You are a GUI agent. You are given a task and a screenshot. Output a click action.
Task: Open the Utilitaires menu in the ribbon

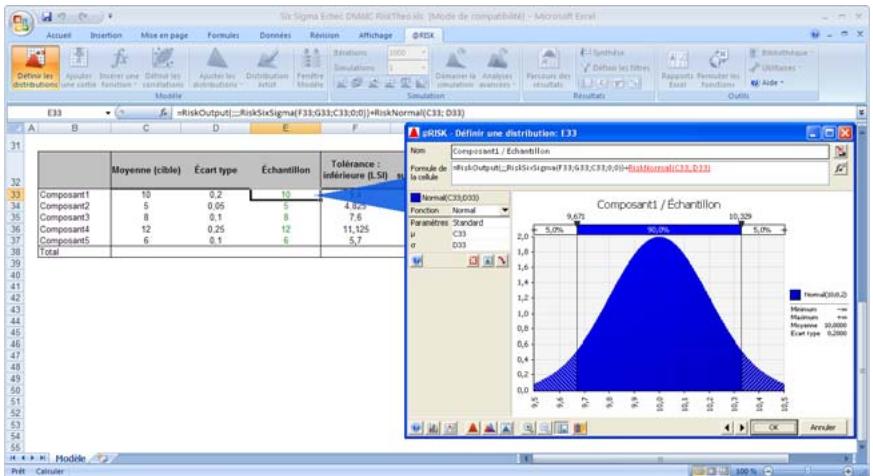tap(774, 68)
